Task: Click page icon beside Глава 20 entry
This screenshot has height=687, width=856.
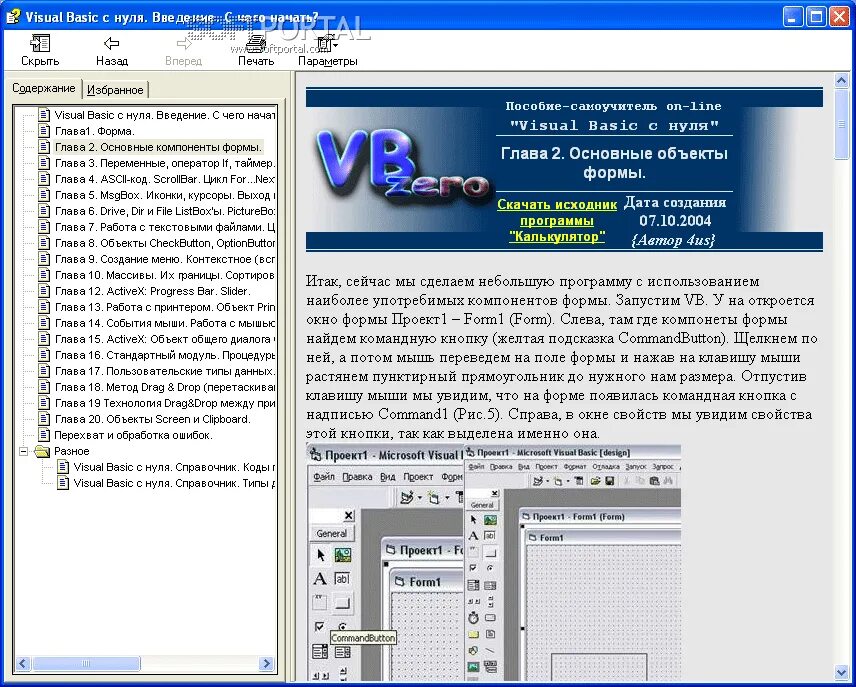Action: coord(44,419)
